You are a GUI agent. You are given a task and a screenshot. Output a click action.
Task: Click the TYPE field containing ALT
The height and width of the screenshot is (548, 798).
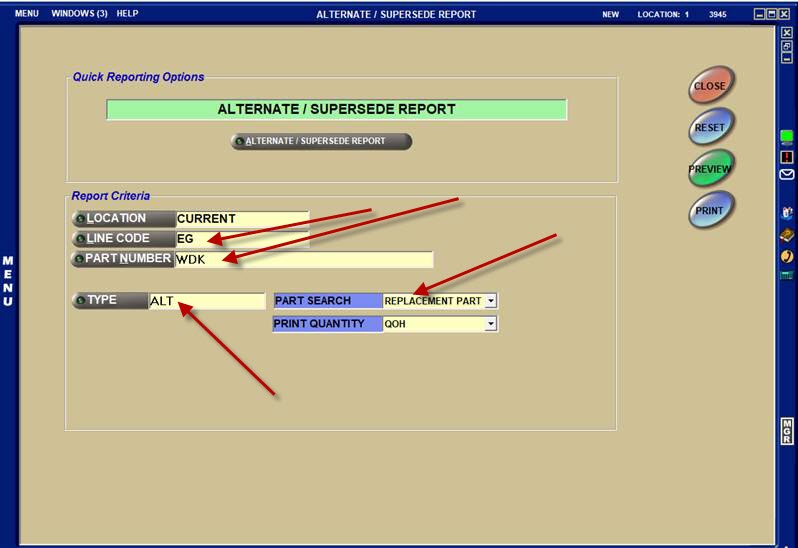205,300
